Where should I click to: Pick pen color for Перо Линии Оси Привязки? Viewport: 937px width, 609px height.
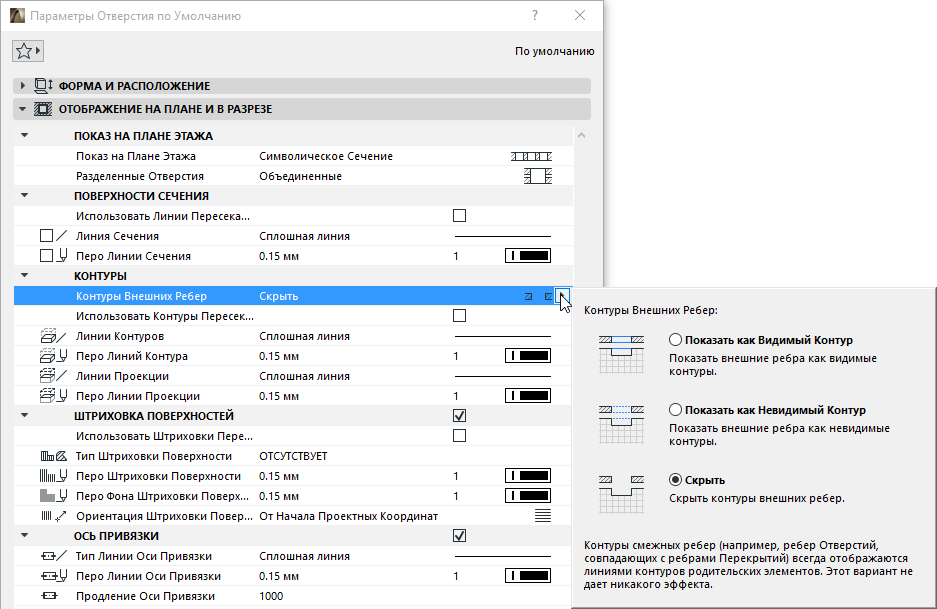(528, 576)
